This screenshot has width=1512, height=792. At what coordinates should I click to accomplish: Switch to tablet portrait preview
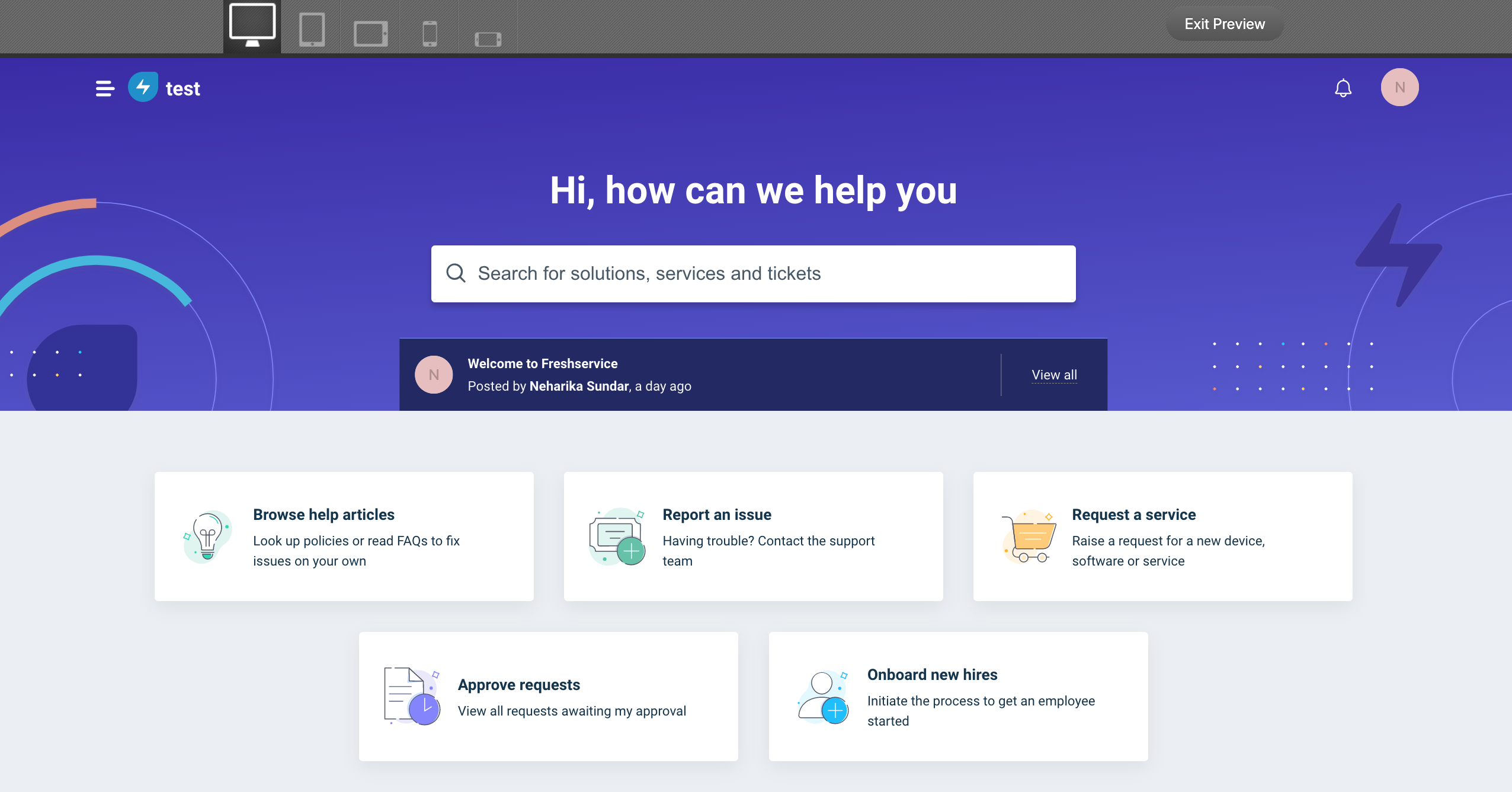(312, 29)
